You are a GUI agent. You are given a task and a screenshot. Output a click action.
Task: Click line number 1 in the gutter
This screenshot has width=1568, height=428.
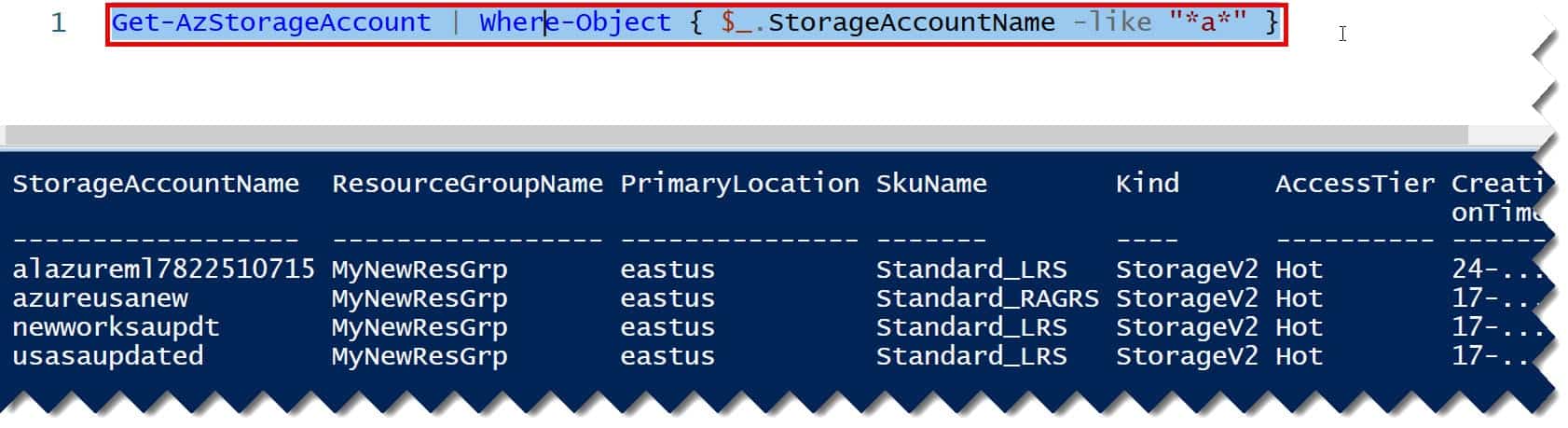point(59,22)
